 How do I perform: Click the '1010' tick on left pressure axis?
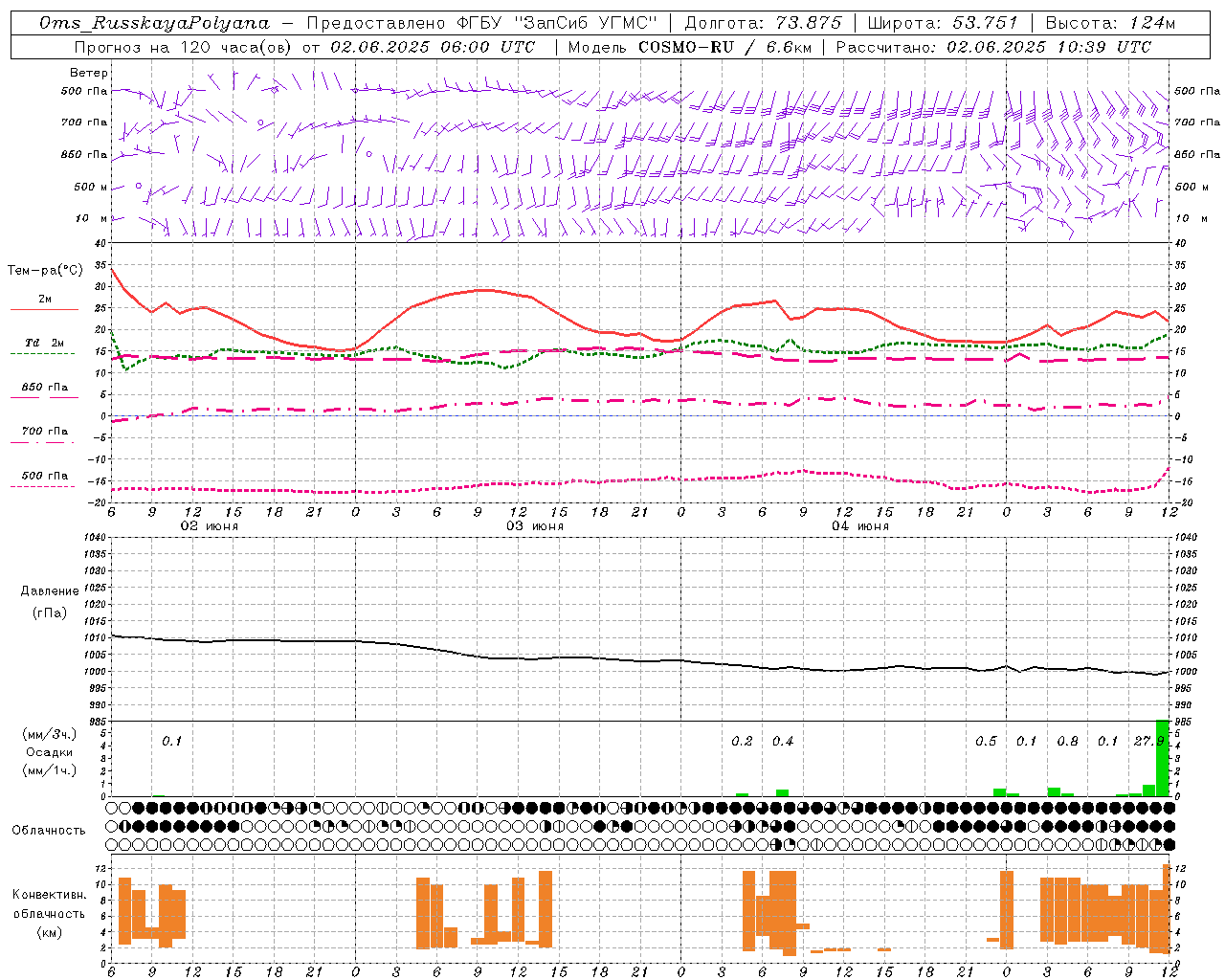point(96,637)
